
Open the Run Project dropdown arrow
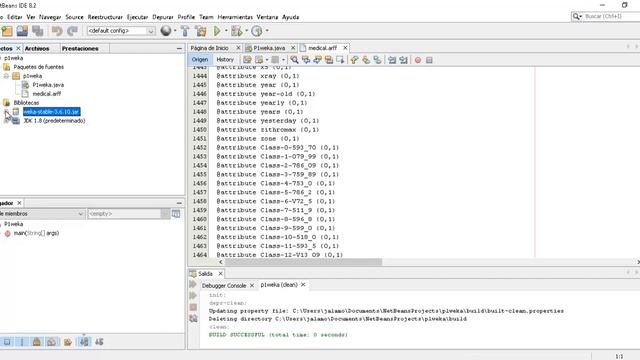[x=226, y=31]
